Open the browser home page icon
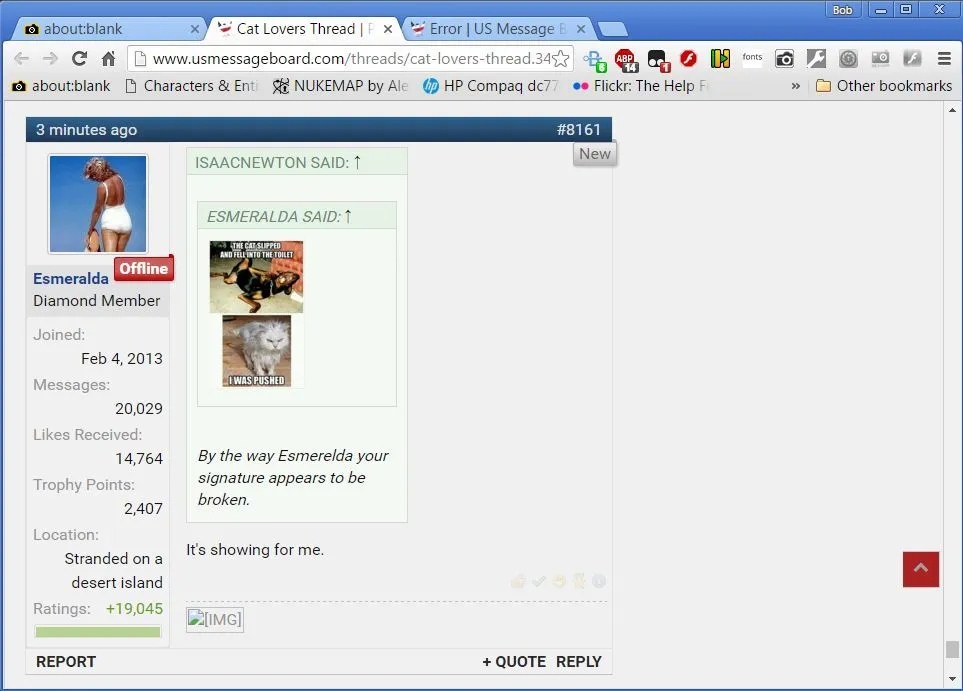Image resolution: width=963 pixels, height=691 pixels. click(x=109, y=59)
